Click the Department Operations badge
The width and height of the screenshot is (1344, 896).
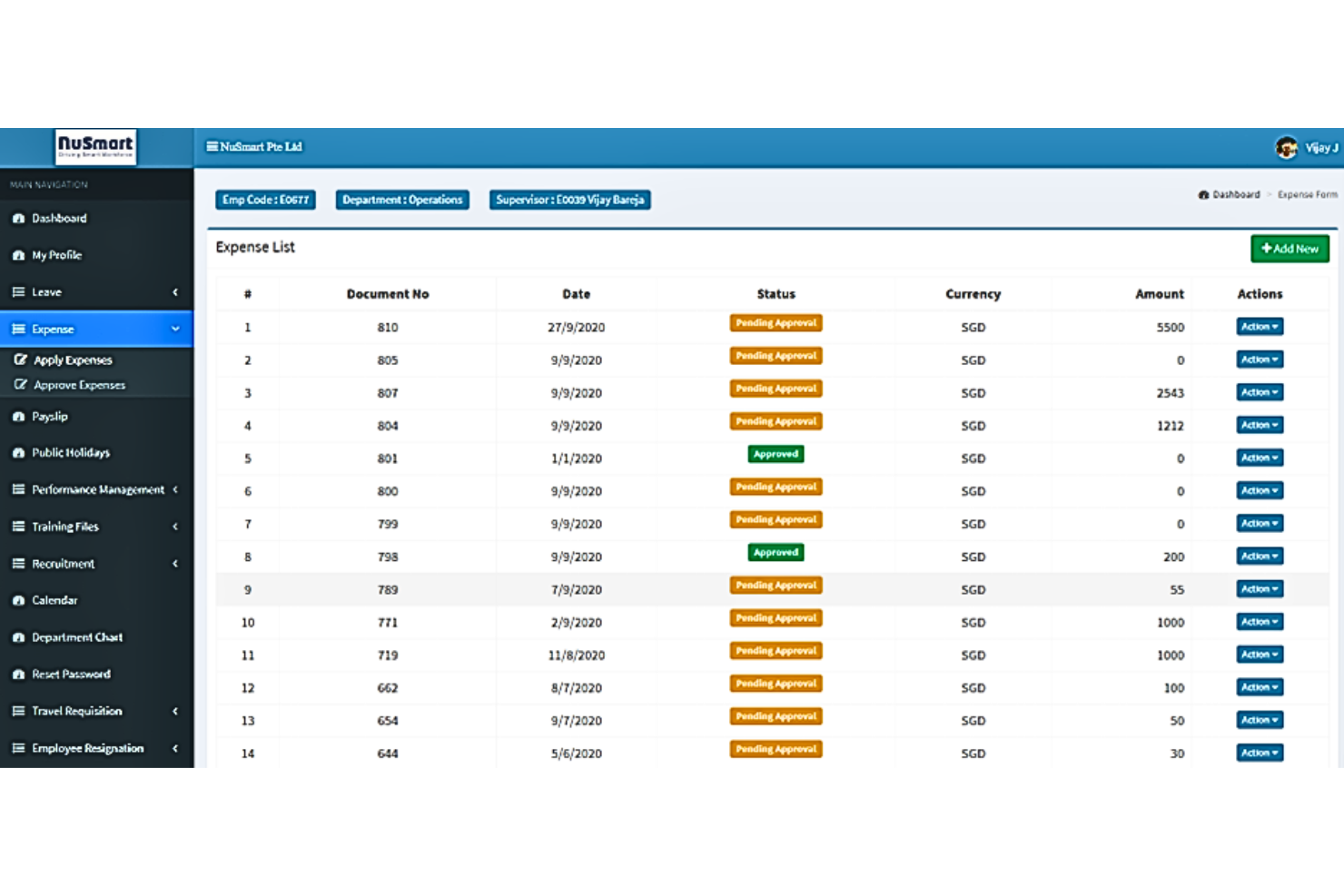(402, 200)
